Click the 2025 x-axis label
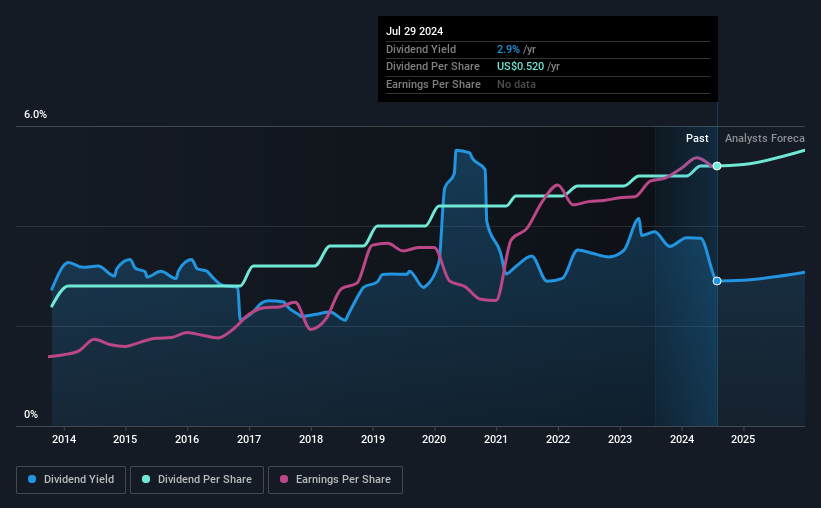The height and width of the screenshot is (508, 821). (743, 439)
